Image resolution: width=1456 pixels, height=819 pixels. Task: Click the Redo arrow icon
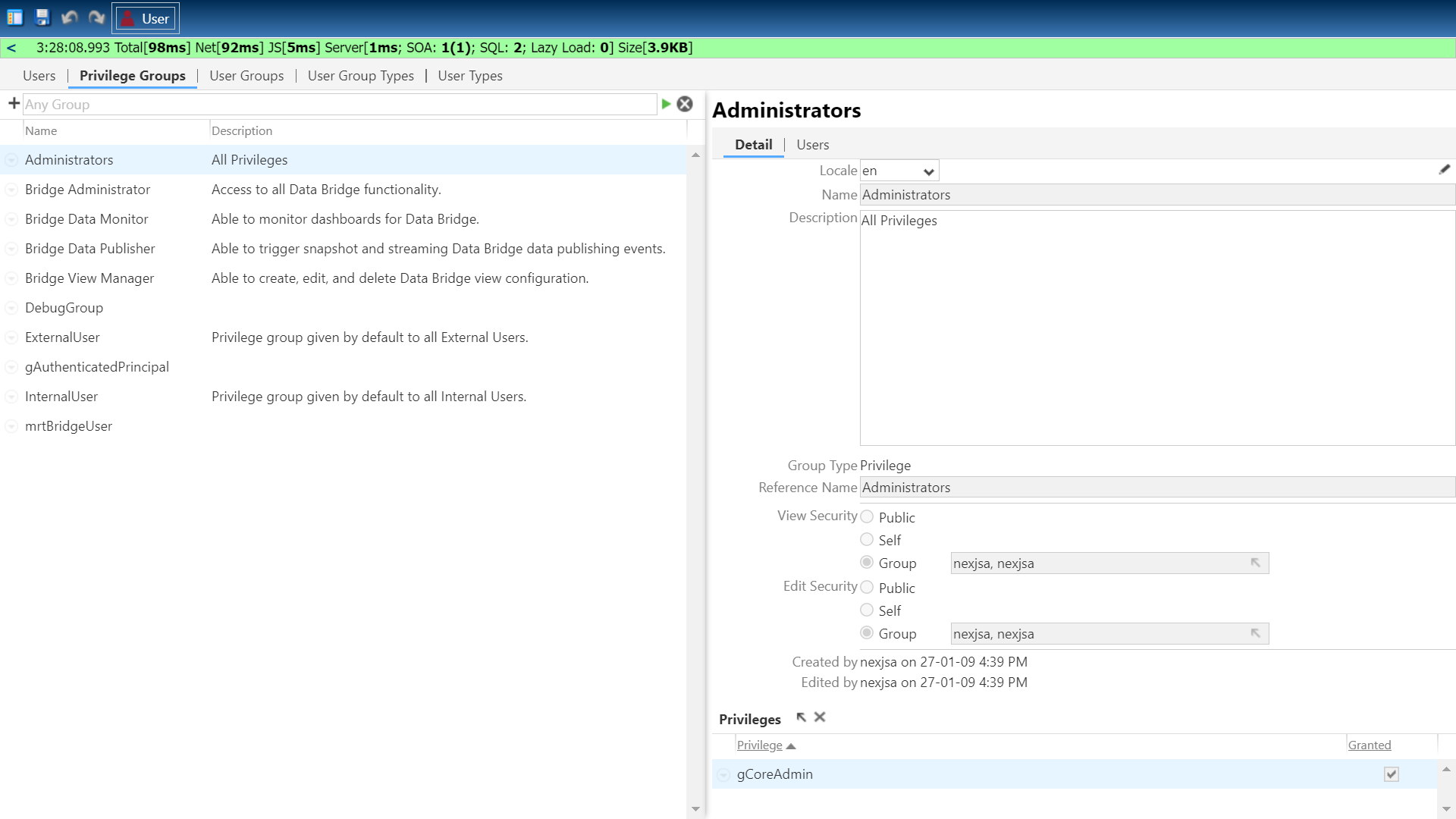96,17
